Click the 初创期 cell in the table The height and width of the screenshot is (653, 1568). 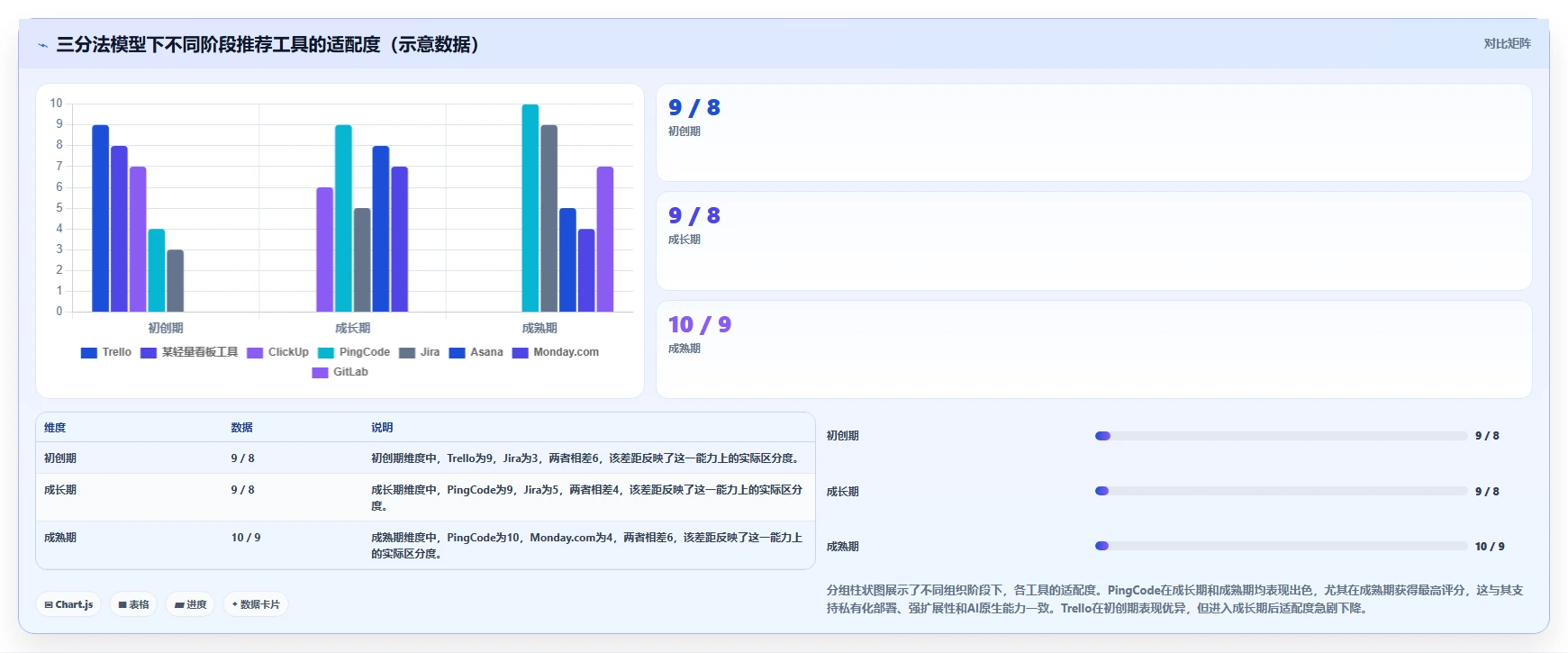coord(60,458)
